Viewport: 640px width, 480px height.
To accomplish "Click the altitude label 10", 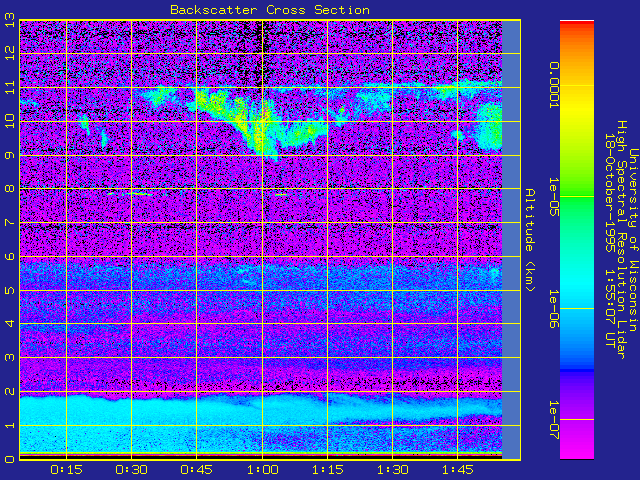I will (x=9, y=121).
